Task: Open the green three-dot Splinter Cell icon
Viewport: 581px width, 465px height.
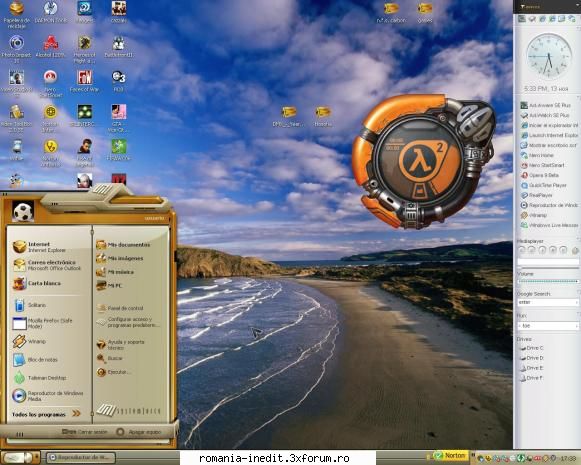Action: (x=84, y=116)
